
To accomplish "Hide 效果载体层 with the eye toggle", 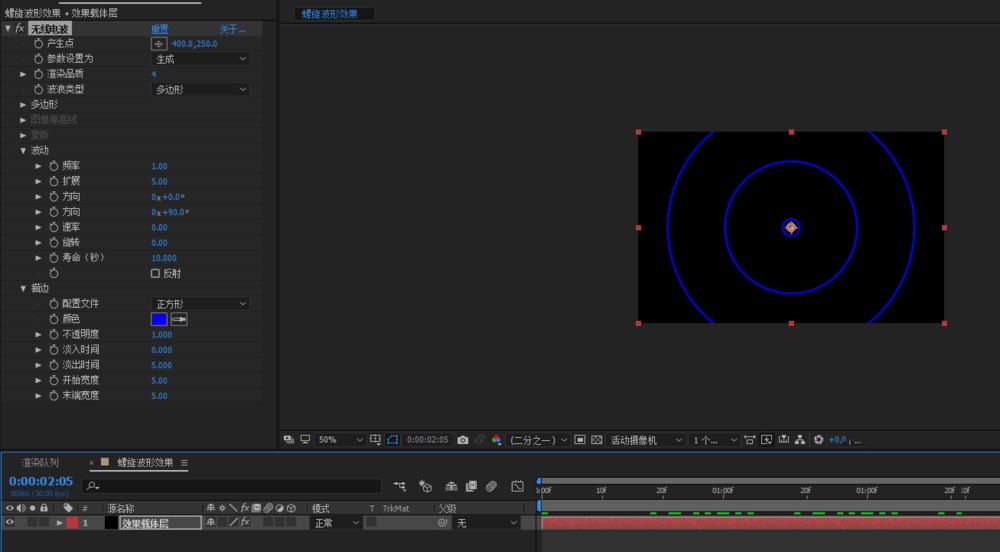I will [9, 522].
